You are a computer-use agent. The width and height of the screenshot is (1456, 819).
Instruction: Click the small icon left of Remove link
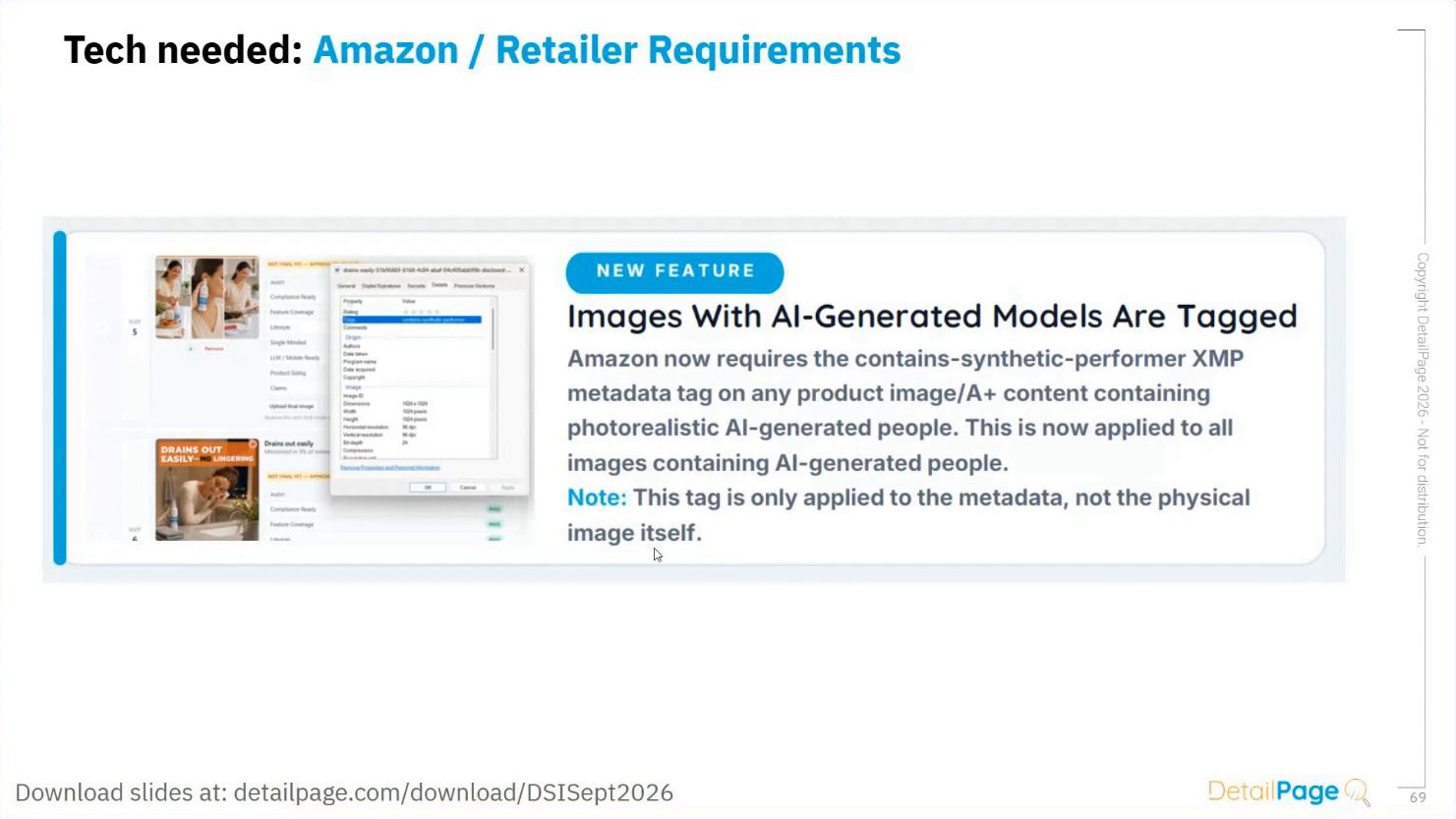pyautogui.click(x=191, y=348)
